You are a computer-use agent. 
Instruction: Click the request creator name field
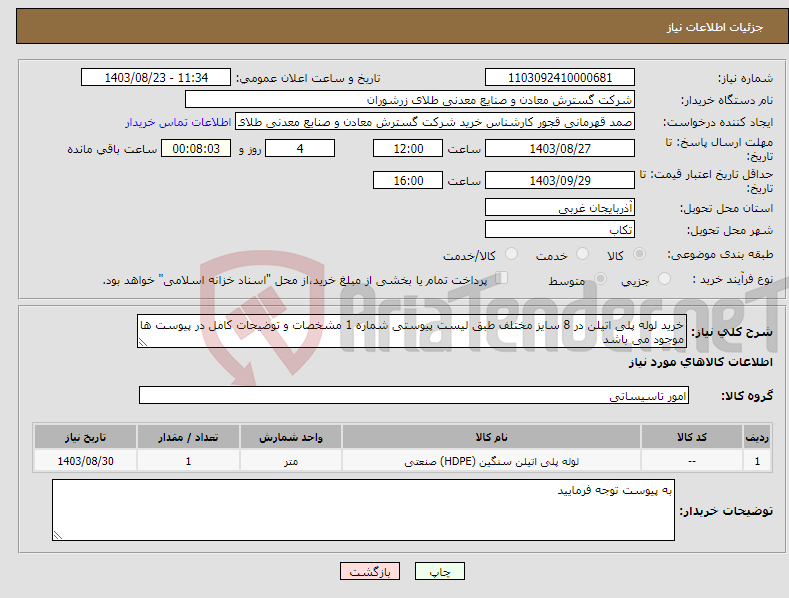coord(435,122)
